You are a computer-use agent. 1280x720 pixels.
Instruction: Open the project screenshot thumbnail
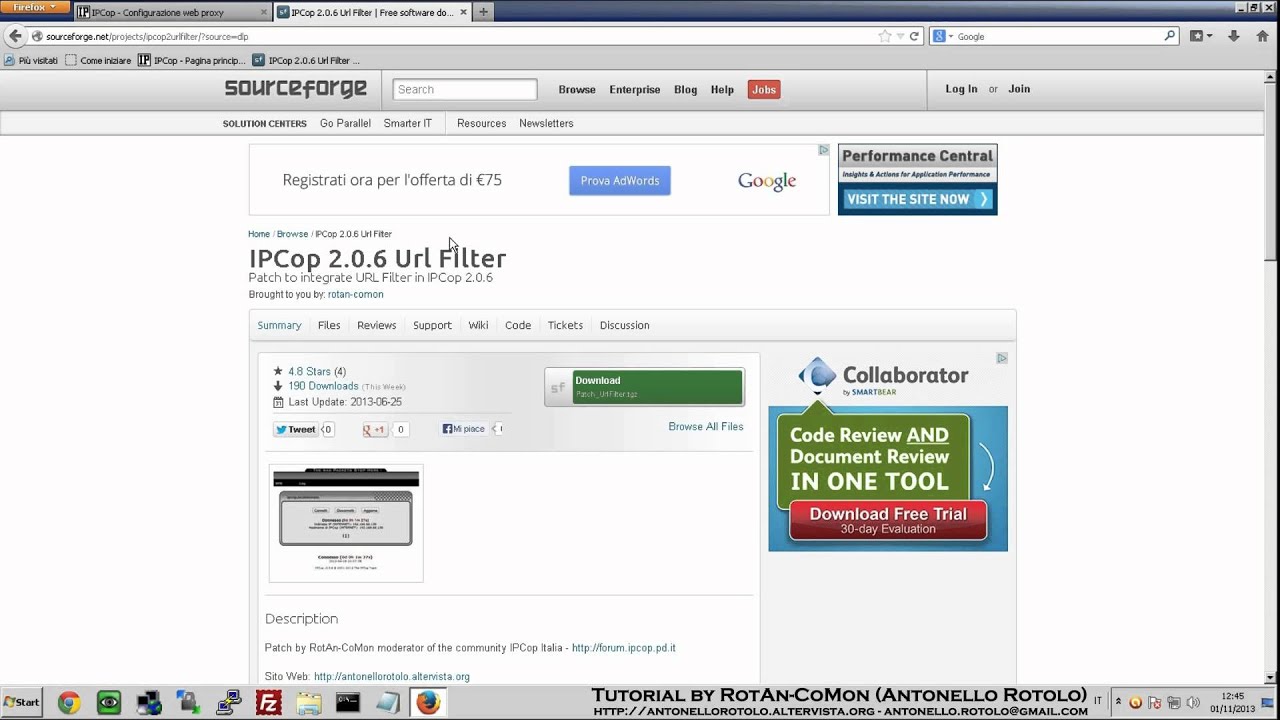click(346, 522)
